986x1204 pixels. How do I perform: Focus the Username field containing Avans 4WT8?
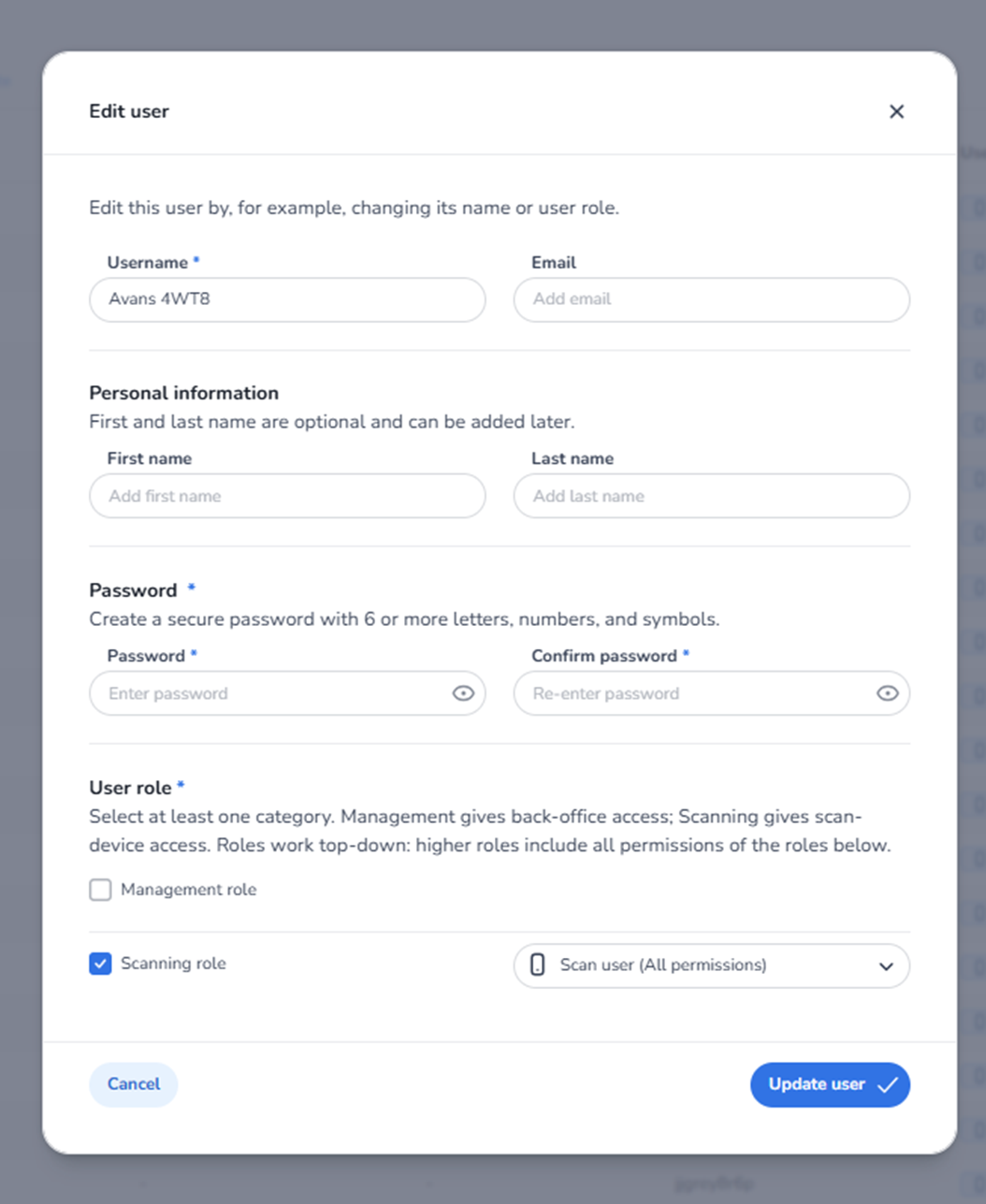287,299
